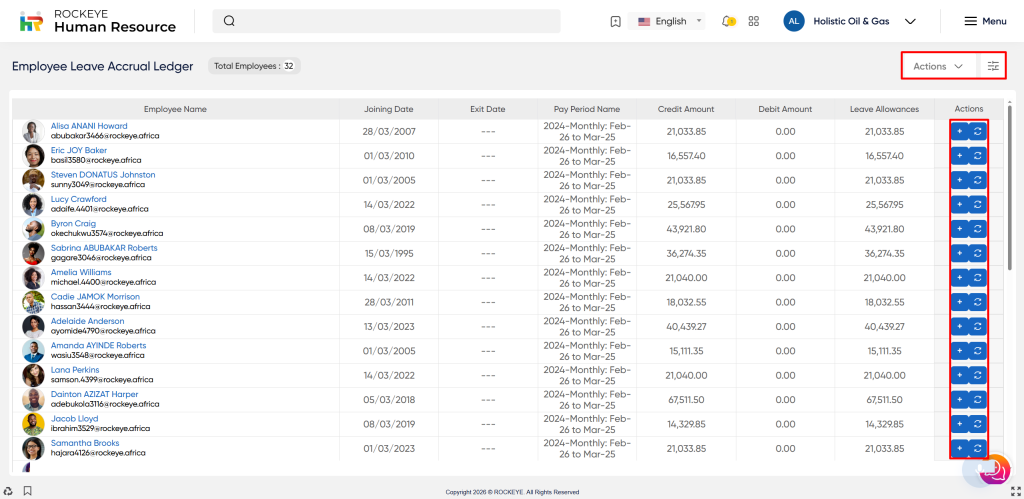
Task: Sort by the Joining Date column header
Action: (x=388, y=109)
